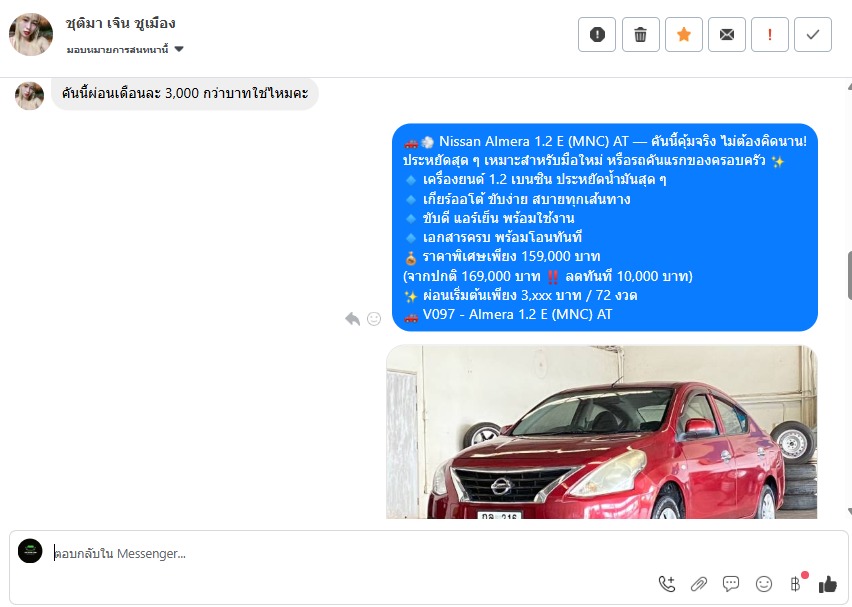
Task: Click contact name ชุติมา เจิน ชูเมือง
Action: pos(120,23)
